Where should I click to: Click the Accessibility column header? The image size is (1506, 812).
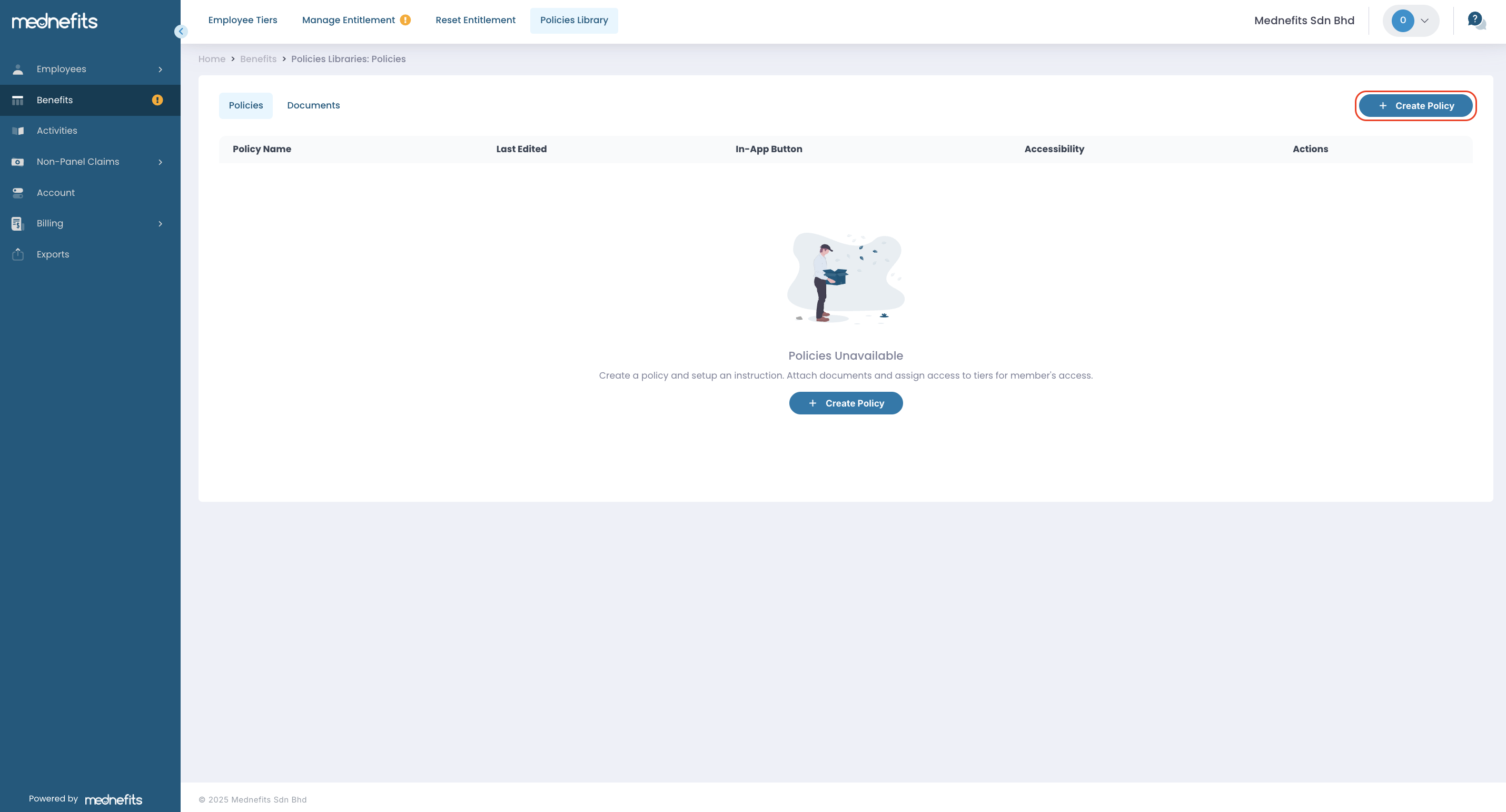pos(1054,149)
